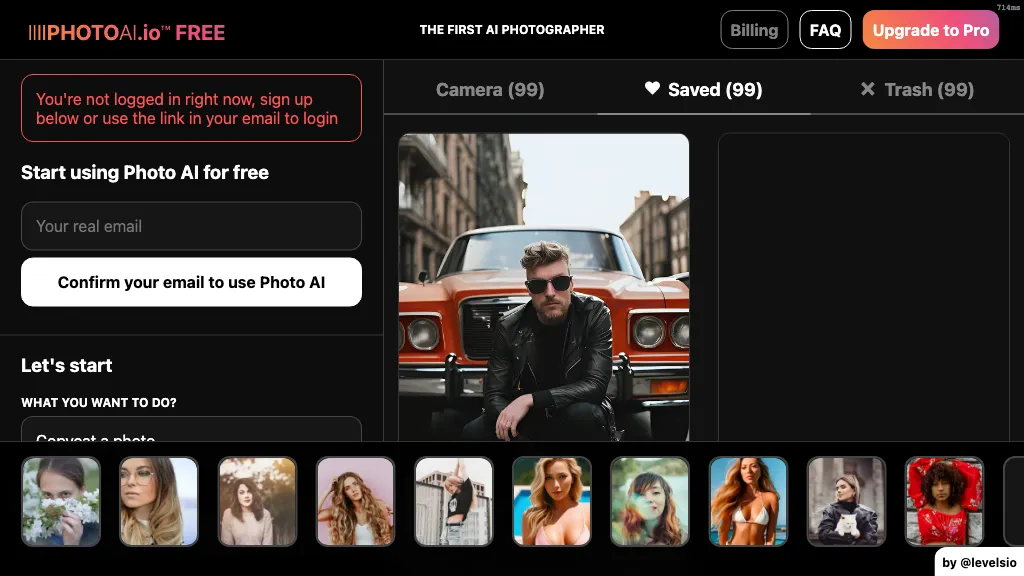
Task: Open the 'Convert a photo' dropdown
Action: click(191, 435)
